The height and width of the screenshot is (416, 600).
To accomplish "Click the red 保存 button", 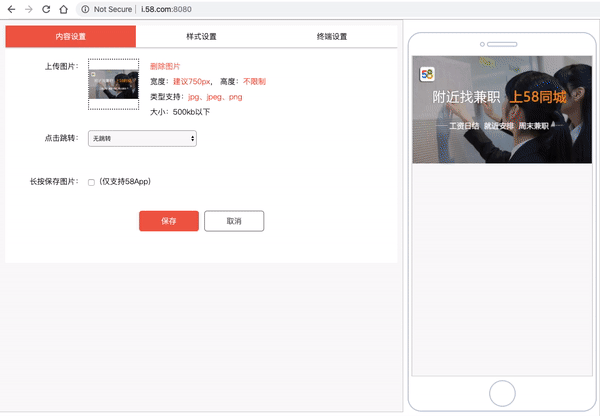I will pos(169,221).
